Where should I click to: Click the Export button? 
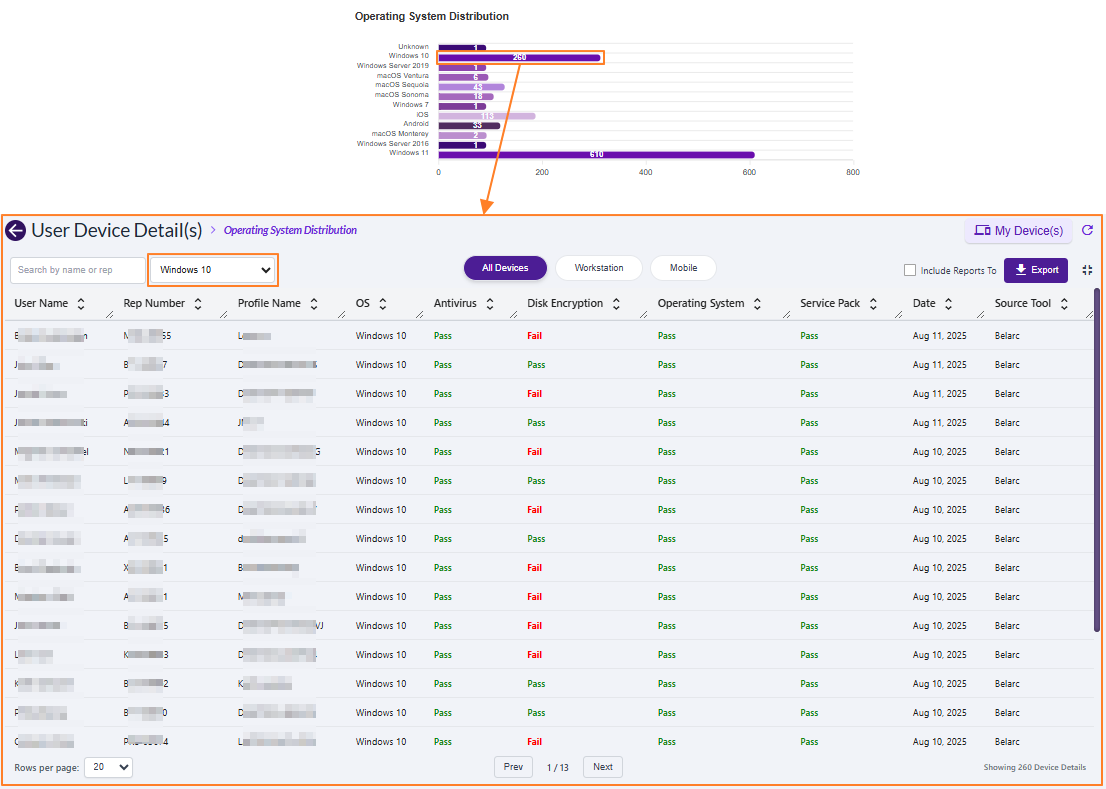tap(1036, 270)
